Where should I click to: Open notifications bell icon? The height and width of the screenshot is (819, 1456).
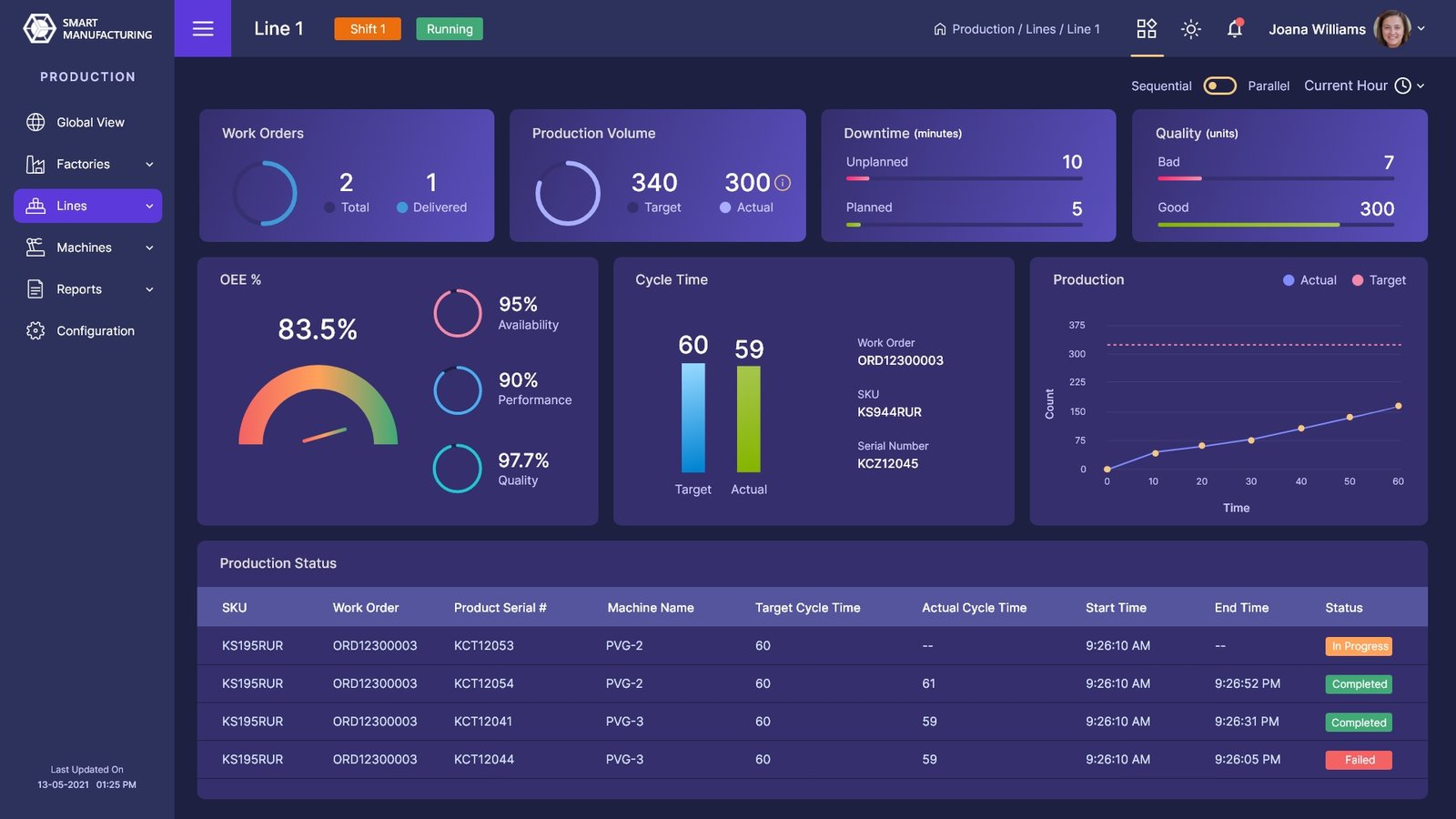pos(1234,29)
